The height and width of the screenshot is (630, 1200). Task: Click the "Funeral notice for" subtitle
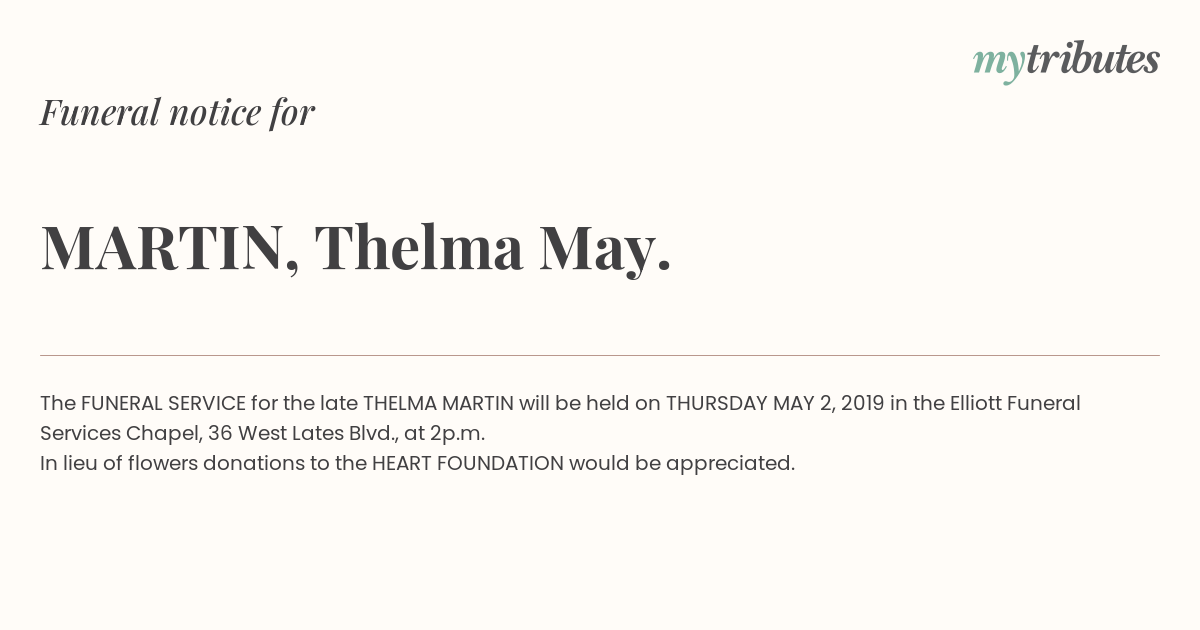click(177, 112)
